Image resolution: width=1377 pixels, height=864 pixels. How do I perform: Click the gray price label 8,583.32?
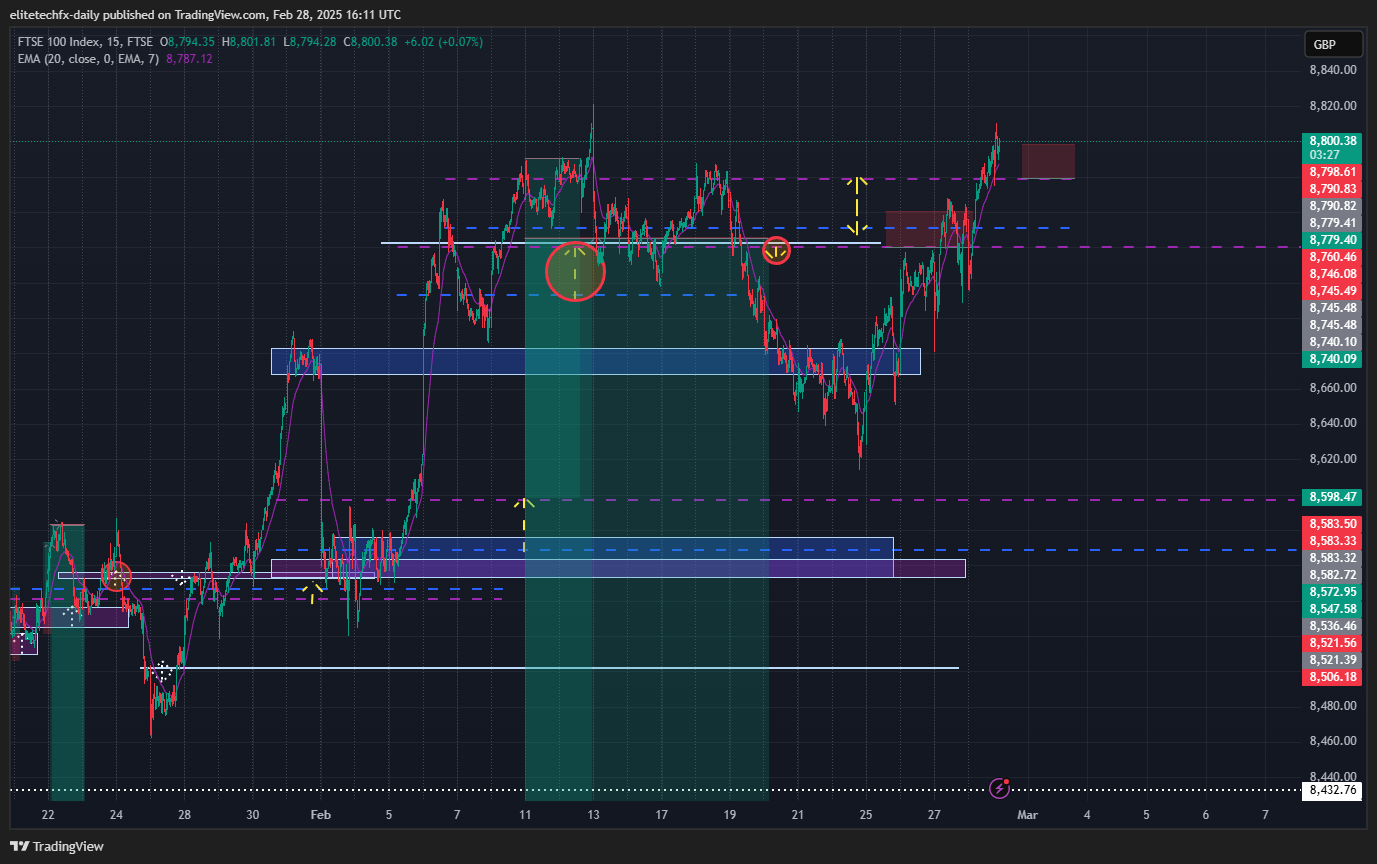coord(1332,558)
